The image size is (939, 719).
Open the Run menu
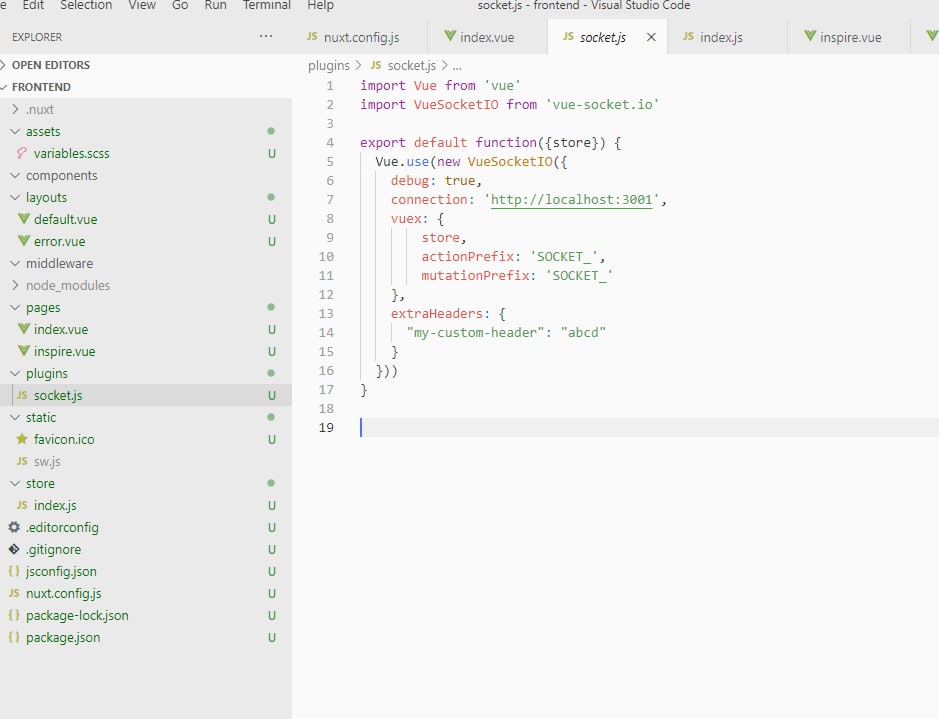click(x=216, y=5)
